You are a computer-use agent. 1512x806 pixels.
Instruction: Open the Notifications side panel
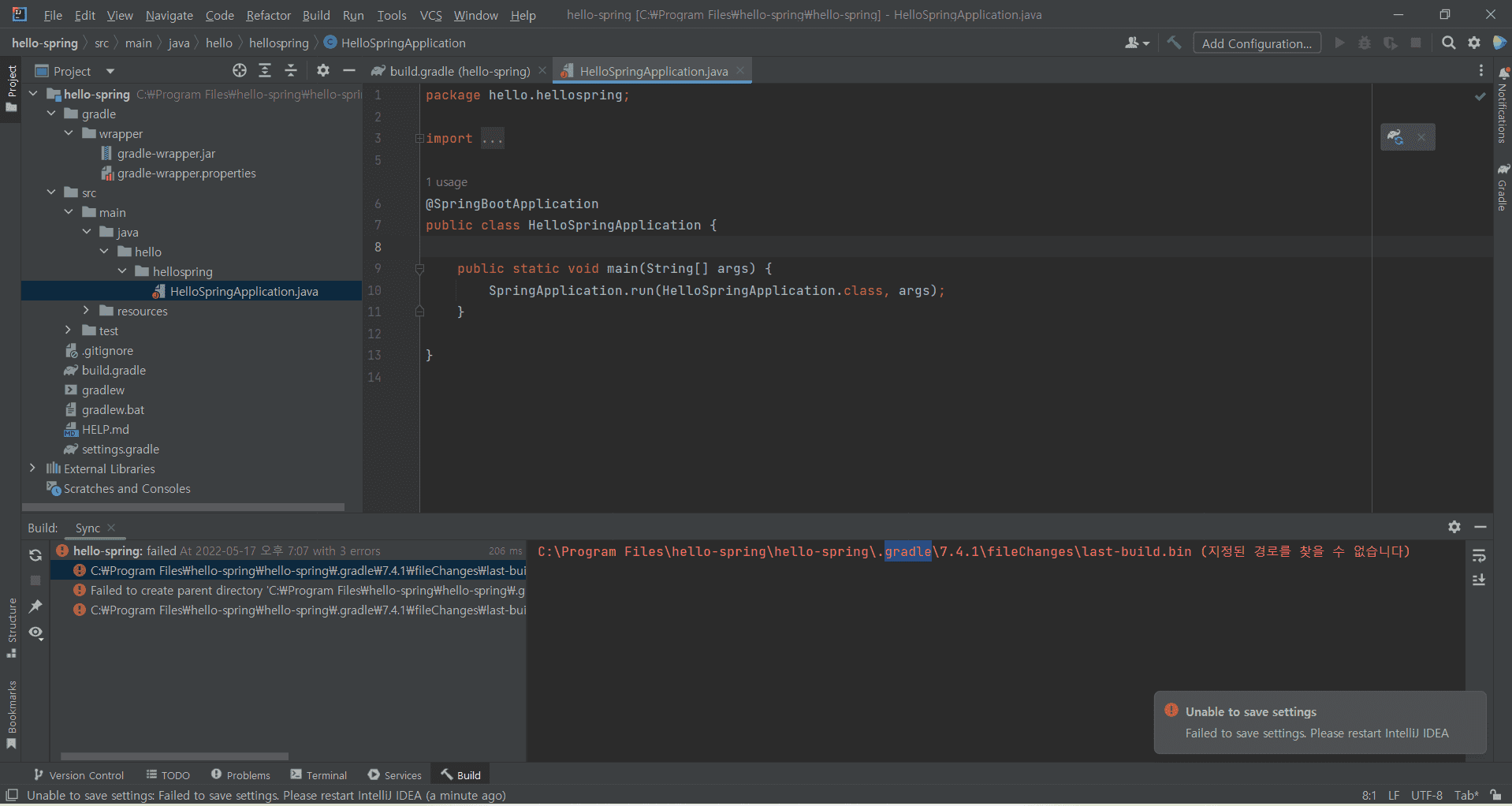coord(1503,104)
